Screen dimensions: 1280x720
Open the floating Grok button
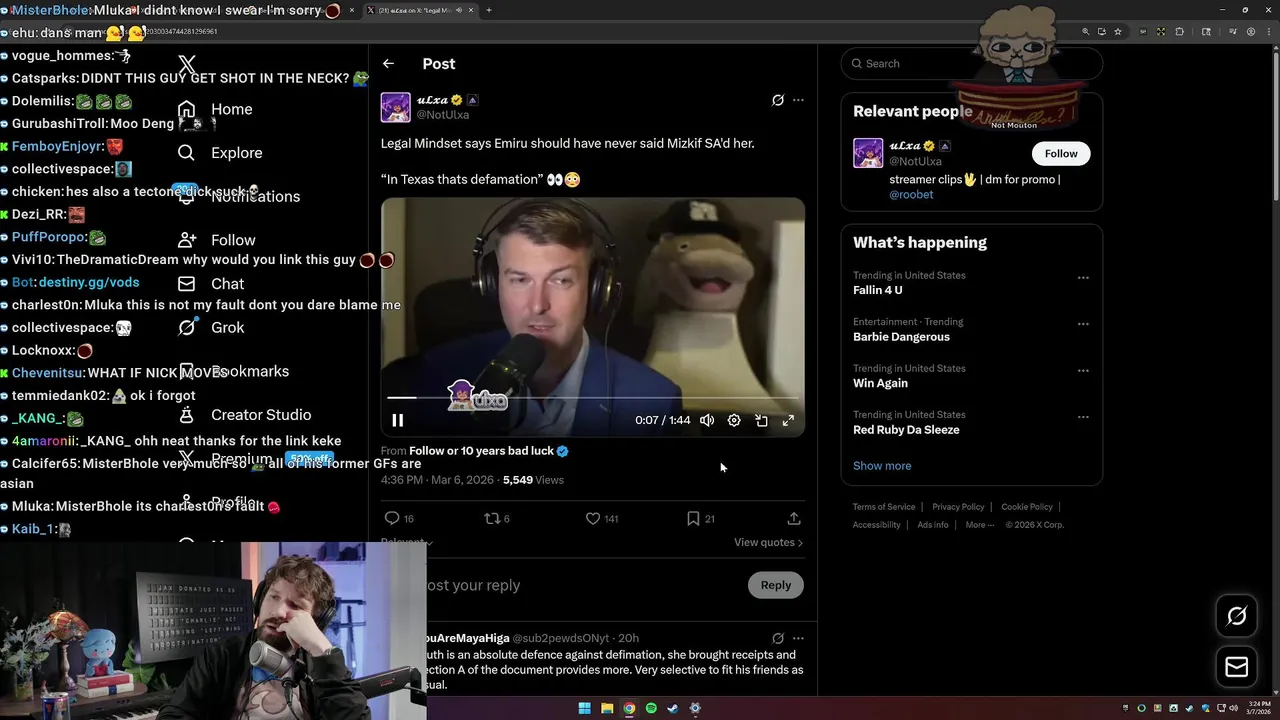click(1237, 617)
